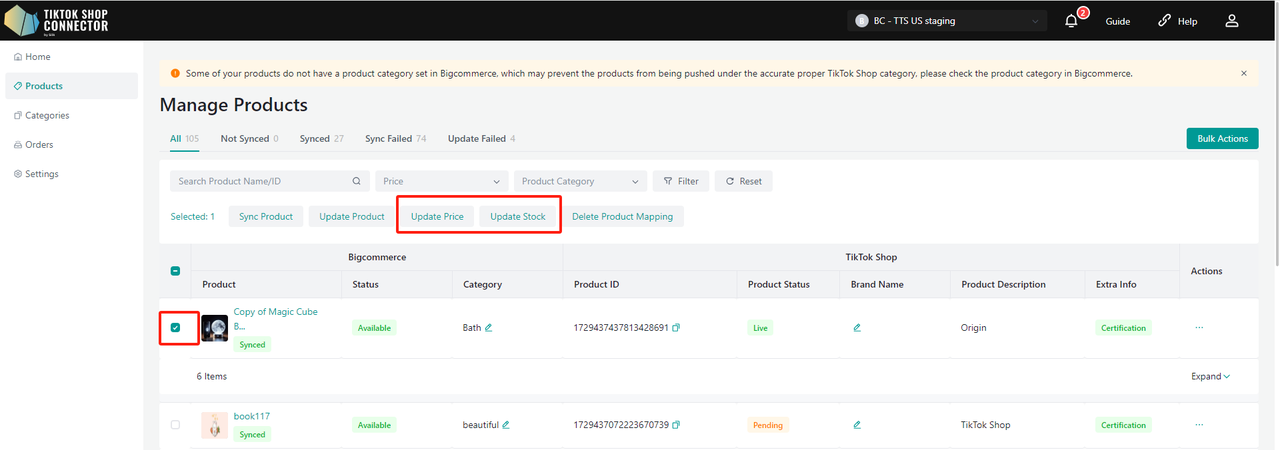
Task: Open Help in the top bar
Action: pyautogui.click(x=1177, y=21)
